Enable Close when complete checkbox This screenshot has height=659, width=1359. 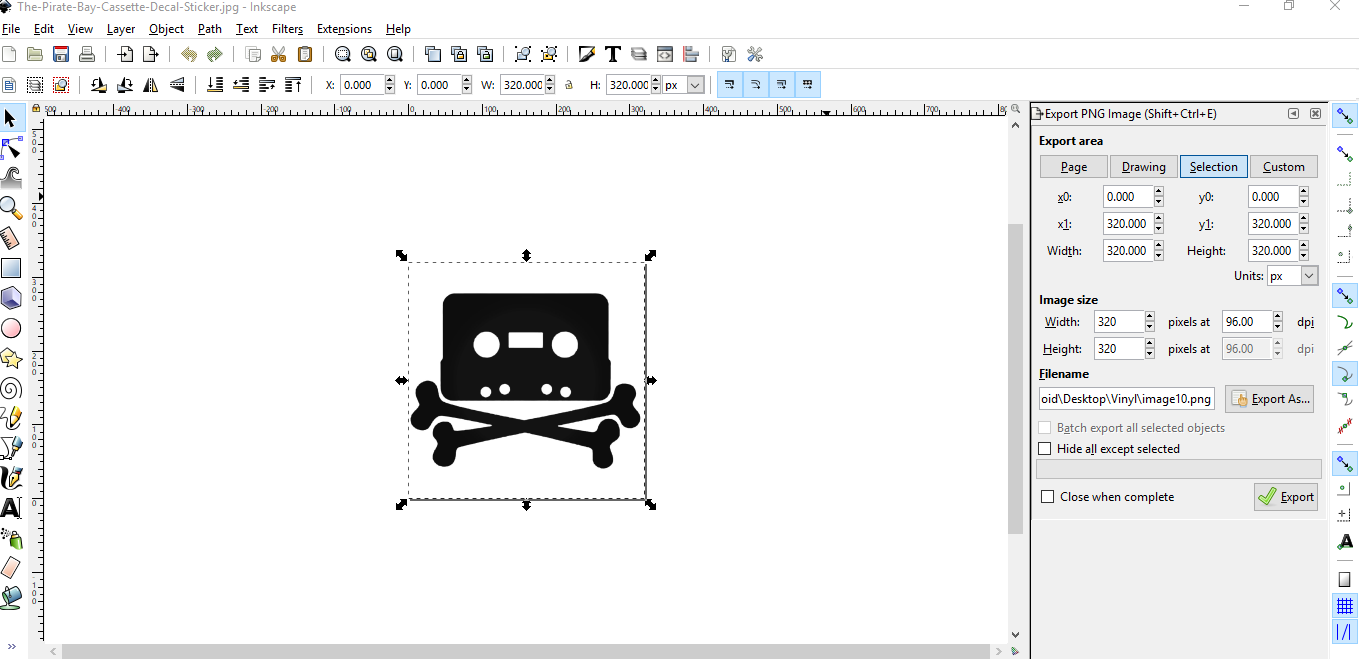click(x=1047, y=497)
